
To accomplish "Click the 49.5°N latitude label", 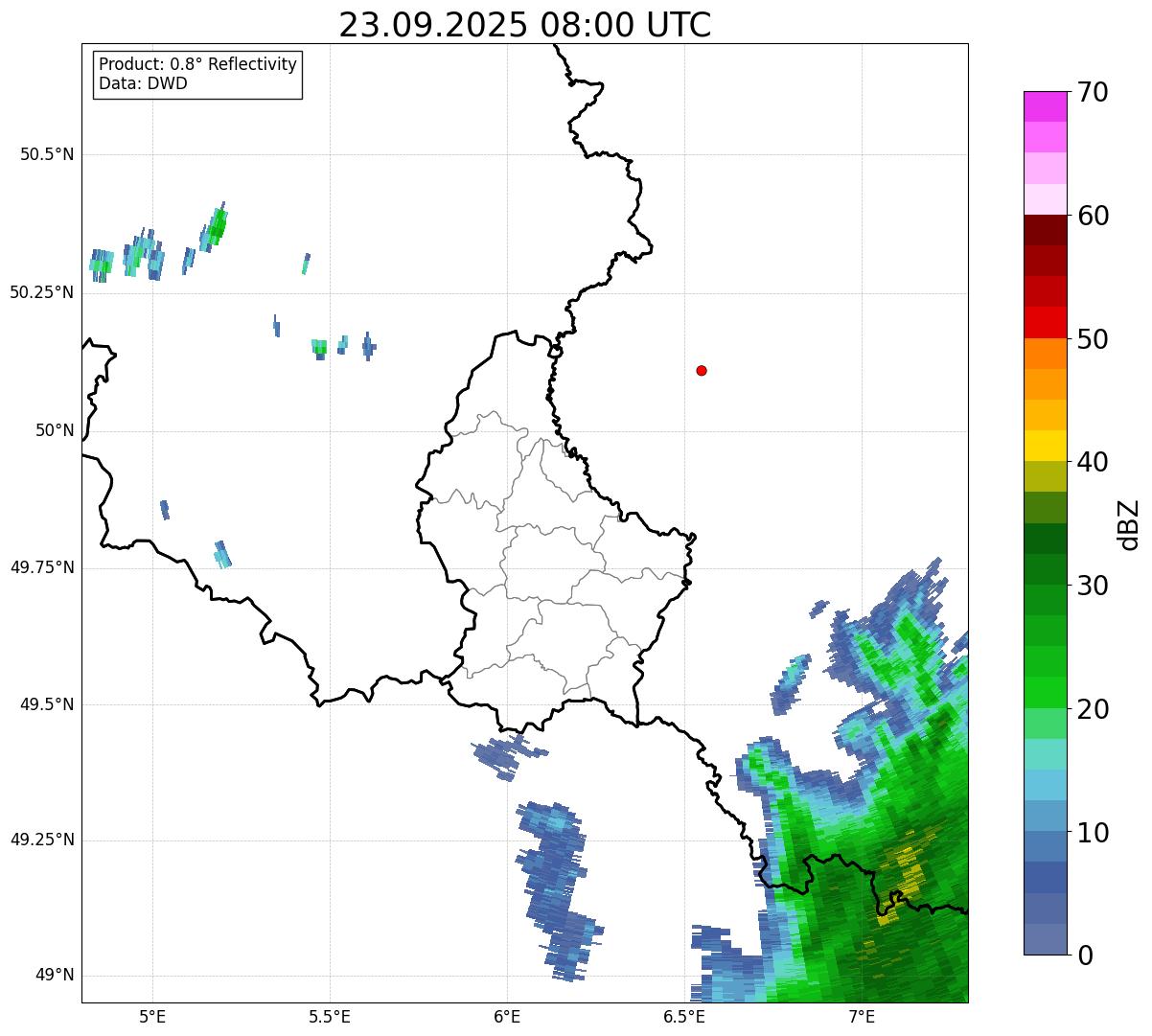I will (47, 704).
